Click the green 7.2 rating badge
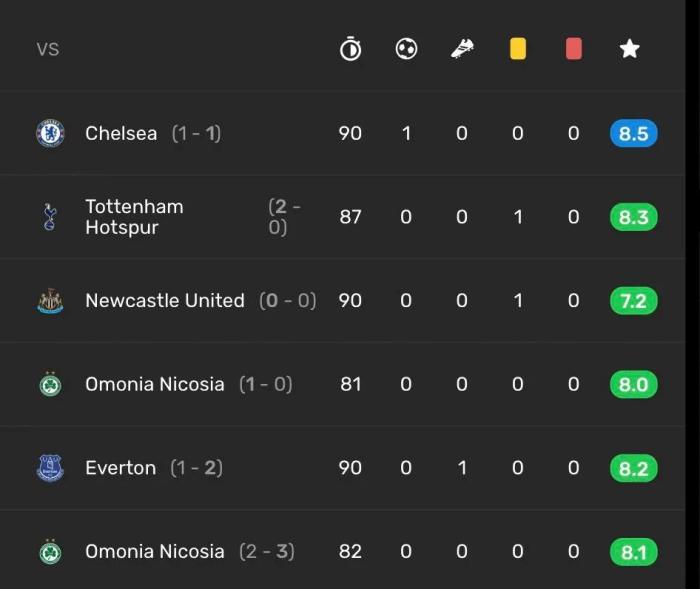 633,301
